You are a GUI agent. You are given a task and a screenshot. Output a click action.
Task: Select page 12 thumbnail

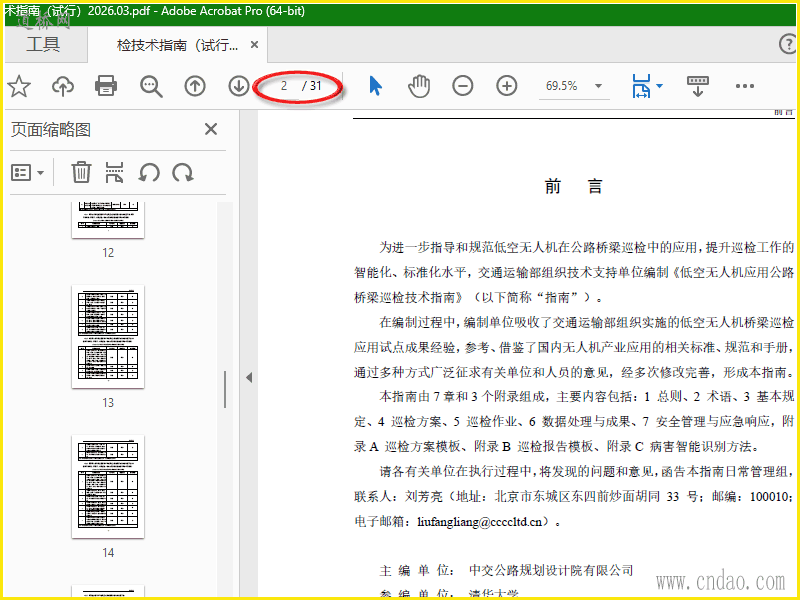pos(108,220)
